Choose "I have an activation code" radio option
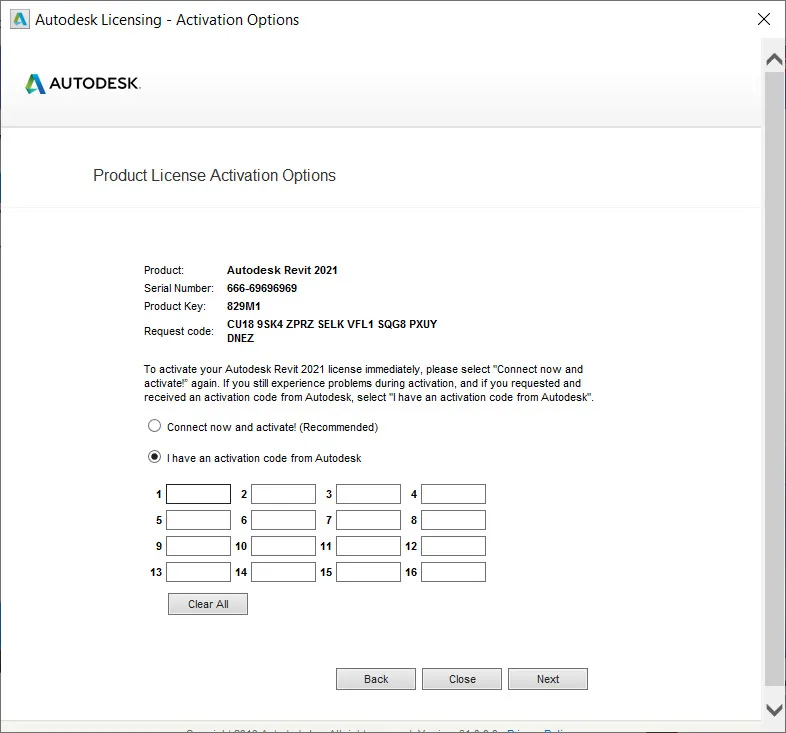Image resolution: width=786 pixels, height=733 pixels. click(x=154, y=457)
